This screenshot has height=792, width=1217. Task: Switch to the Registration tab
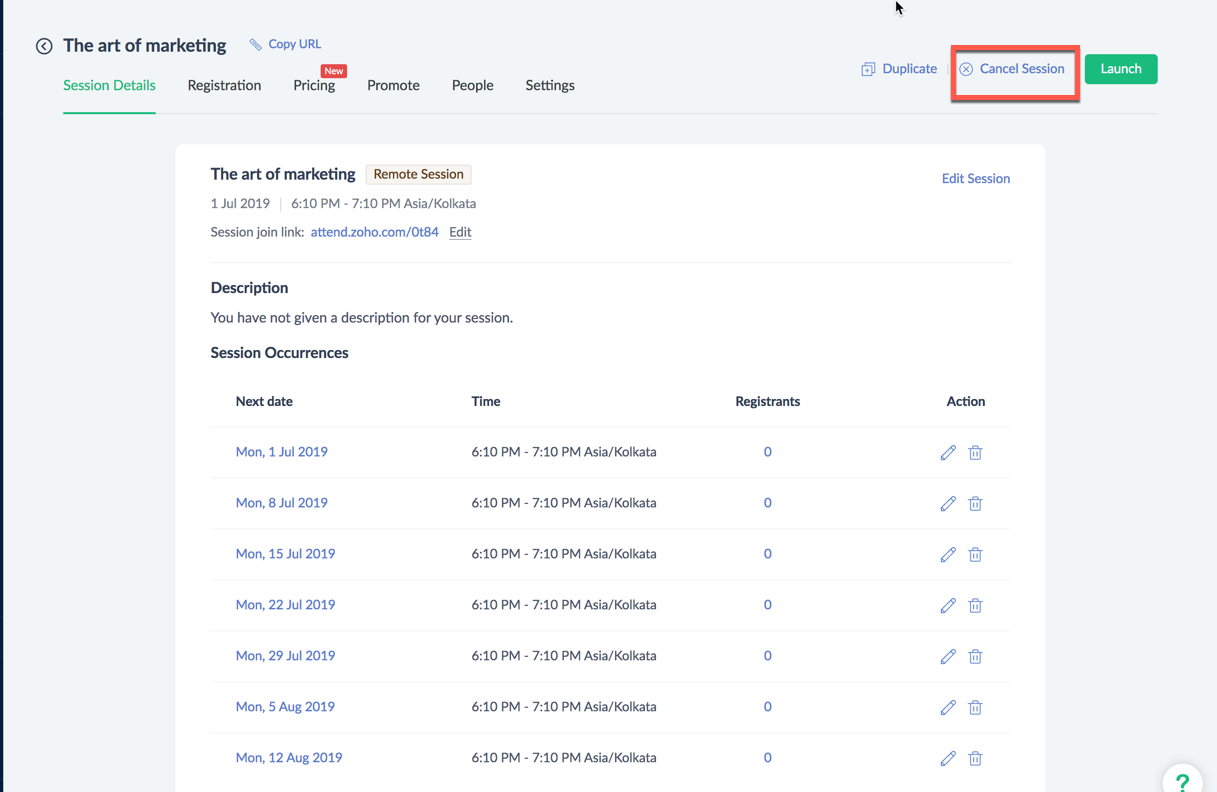(224, 86)
